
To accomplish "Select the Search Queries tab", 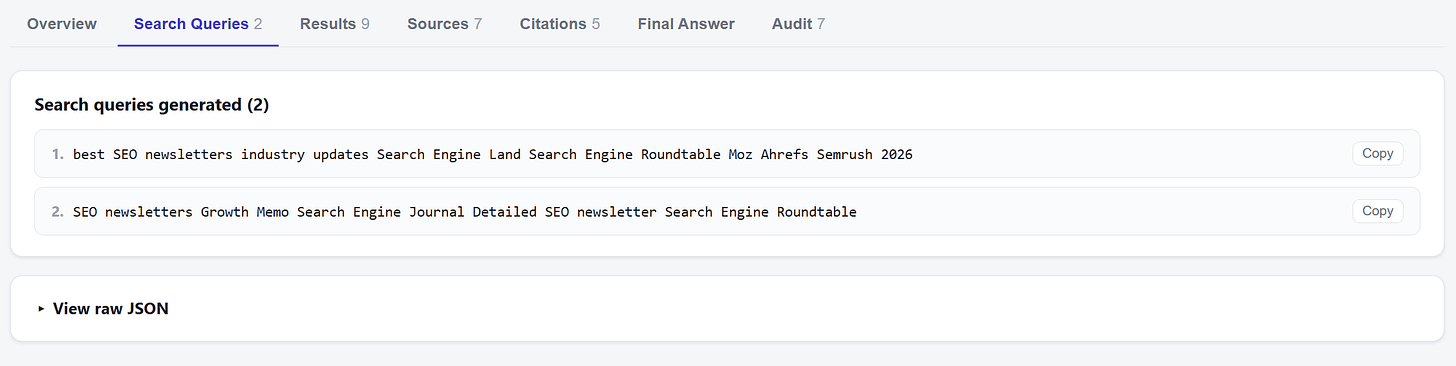I will (x=198, y=24).
